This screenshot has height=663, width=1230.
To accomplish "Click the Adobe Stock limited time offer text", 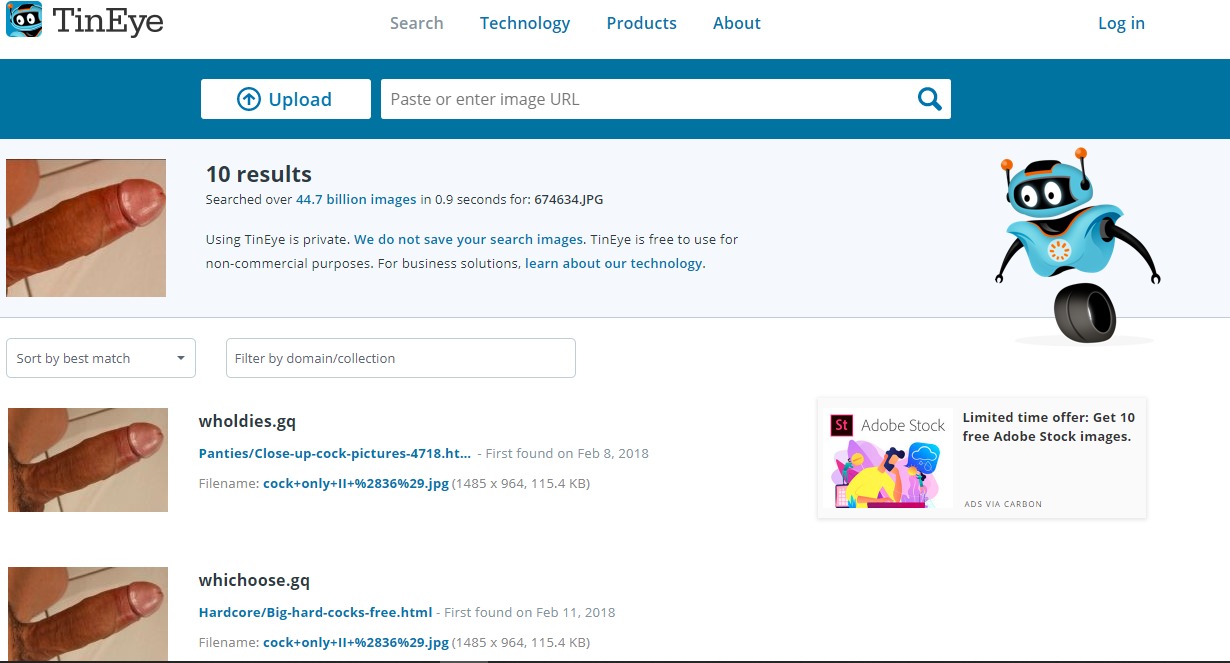I will pyautogui.click(x=1048, y=427).
